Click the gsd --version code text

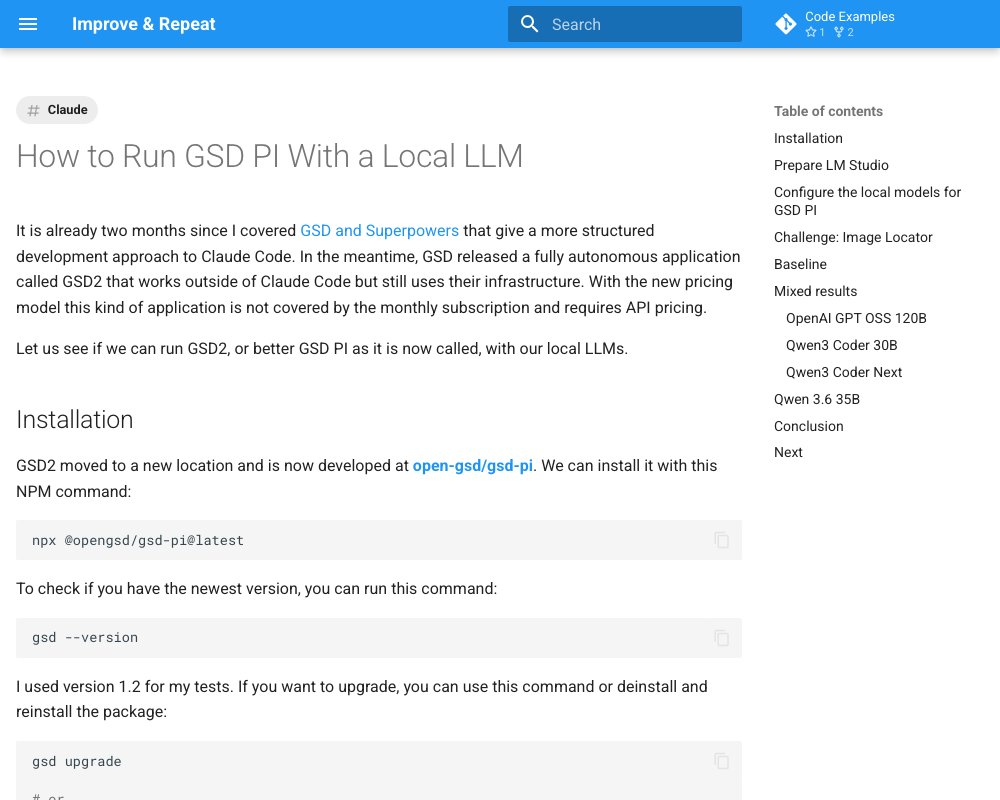pyautogui.click(x=85, y=637)
